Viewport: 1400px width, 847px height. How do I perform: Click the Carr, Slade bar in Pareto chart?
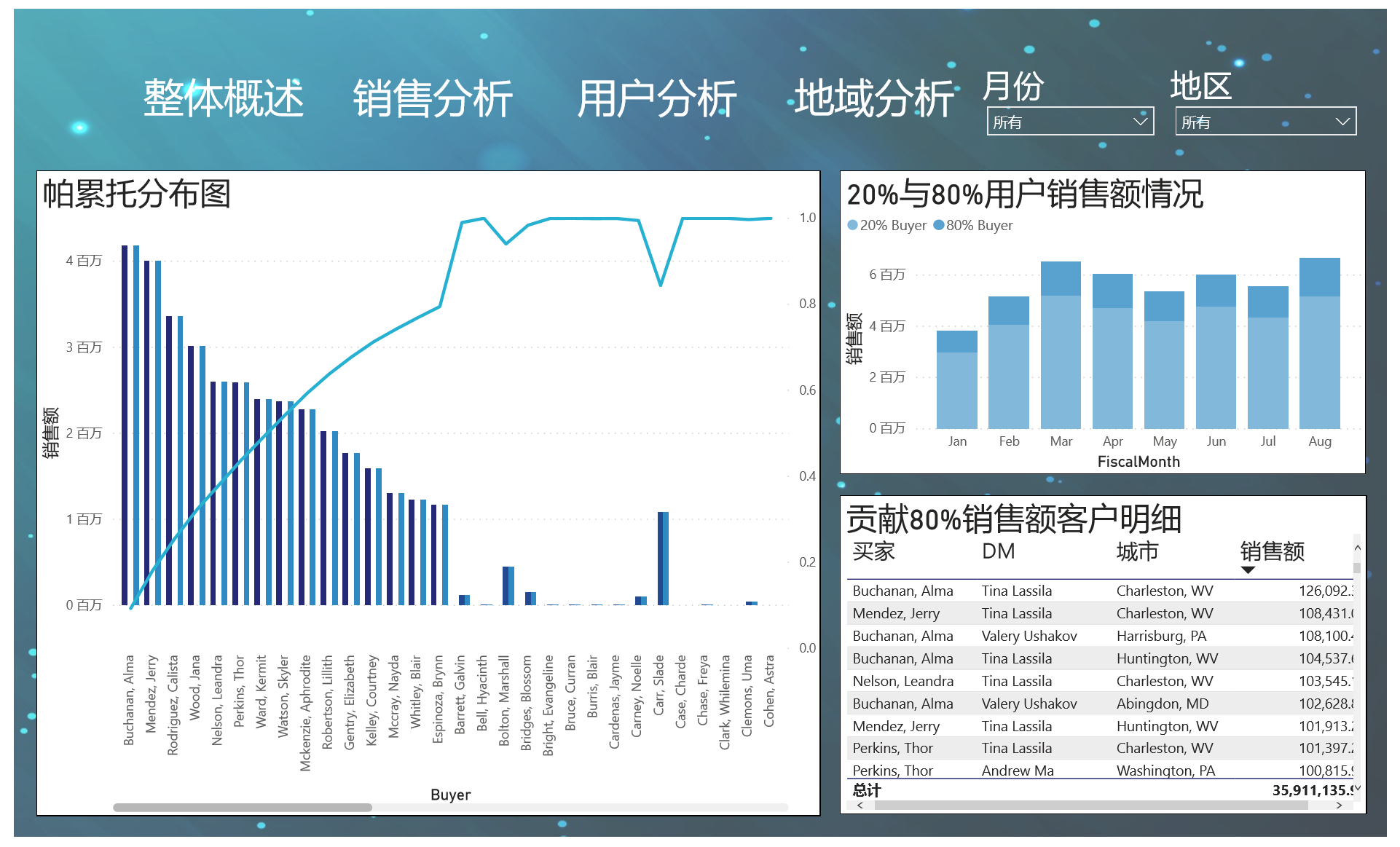tap(663, 559)
